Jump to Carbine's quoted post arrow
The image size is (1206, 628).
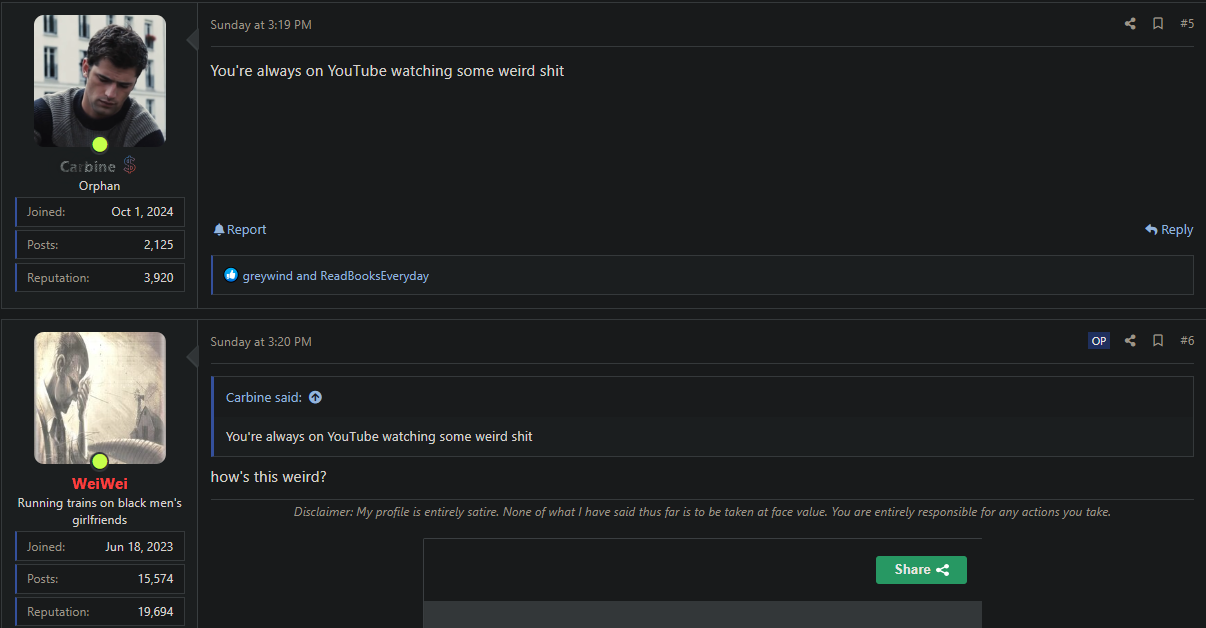[315, 397]
